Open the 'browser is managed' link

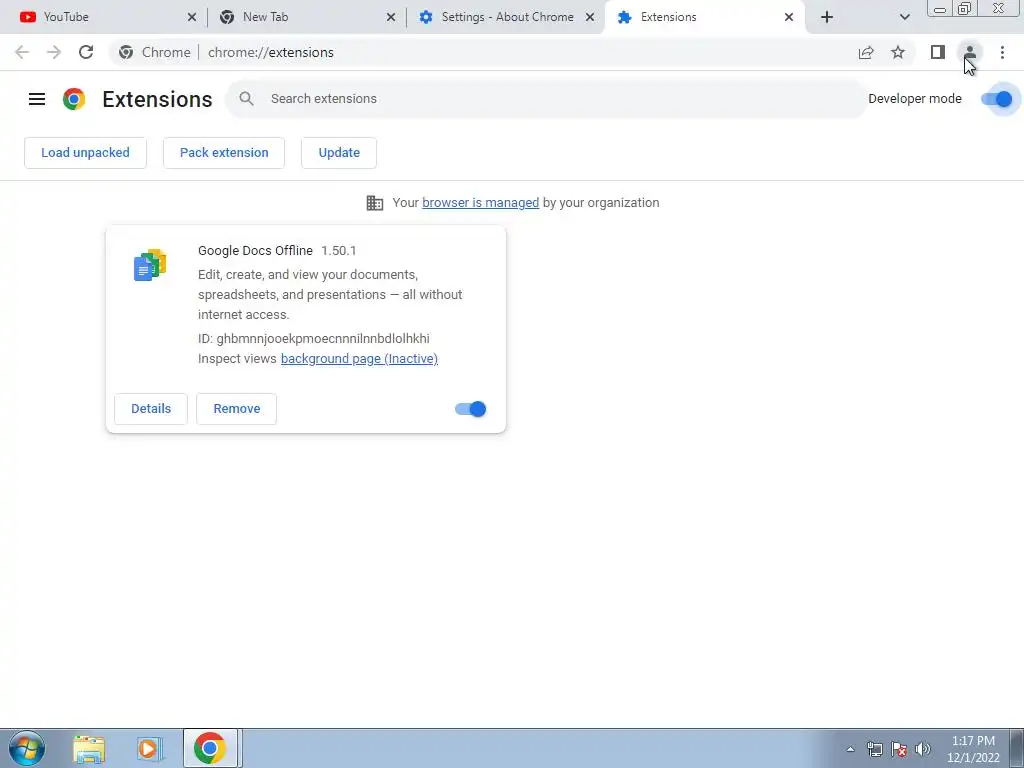pos(481,202)
